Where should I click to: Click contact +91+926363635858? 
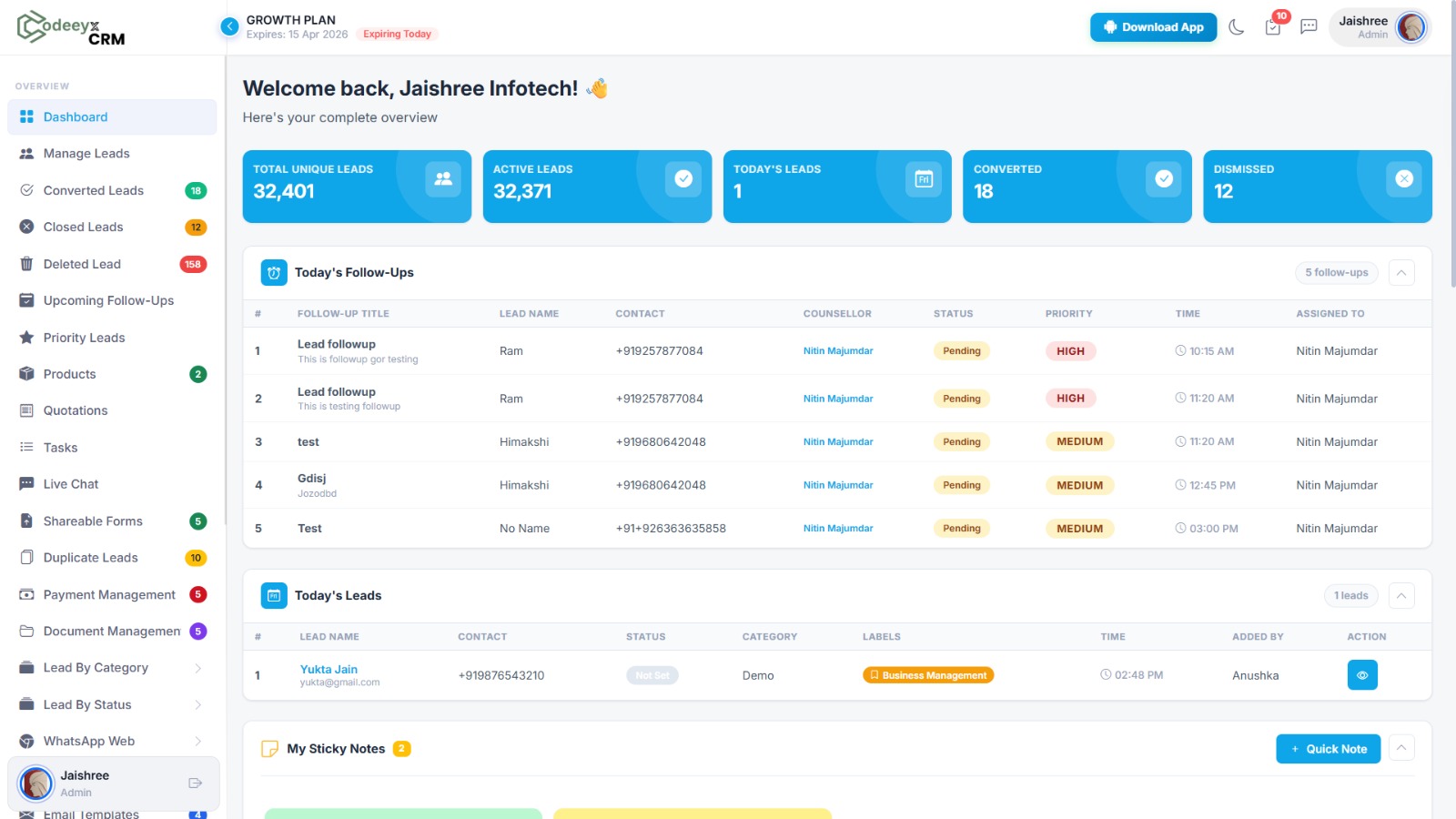671,529
